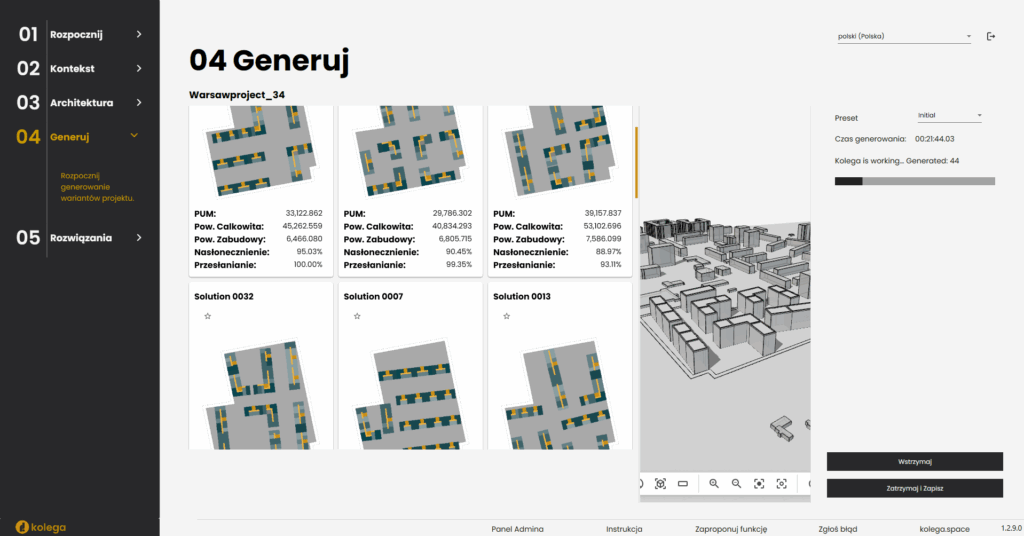Collapse the 04 Generuj sidebar section
Image resolution: width=1024 pixels, height=536 pixels.
(x=134, y=136)
